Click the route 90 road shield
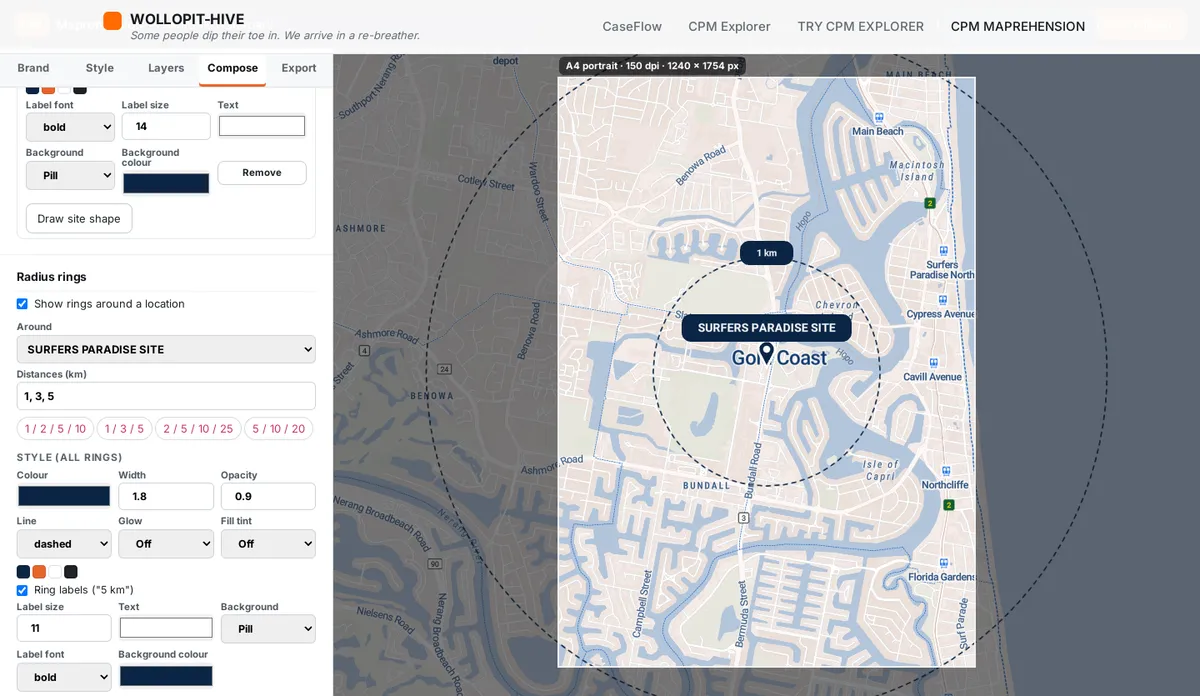Screen dimensions: 1200x696 (x=434, y=565)
